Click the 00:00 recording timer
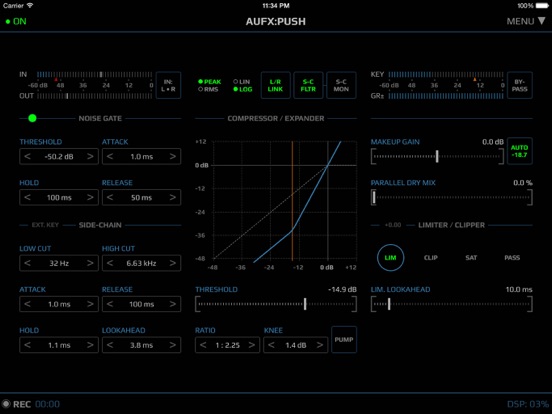Viewport: 552px width, 414px height. click(48, 404)
